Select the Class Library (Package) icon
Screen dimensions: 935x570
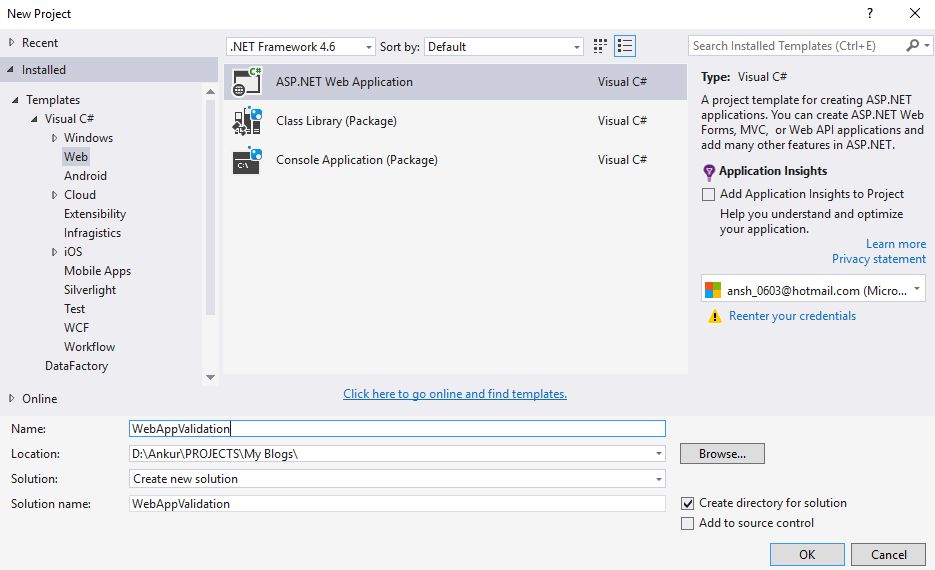pyautogui.click(x=247, y=121)
